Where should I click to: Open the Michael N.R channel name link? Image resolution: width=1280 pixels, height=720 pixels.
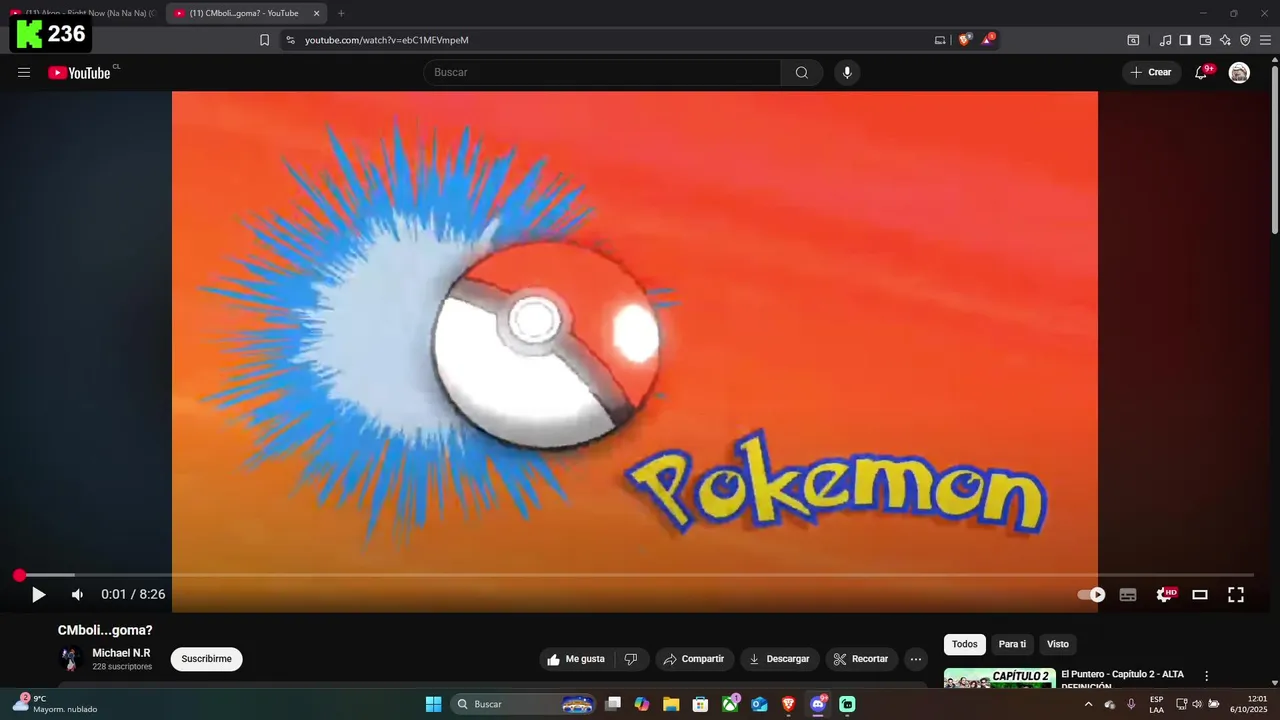point(121,653)
